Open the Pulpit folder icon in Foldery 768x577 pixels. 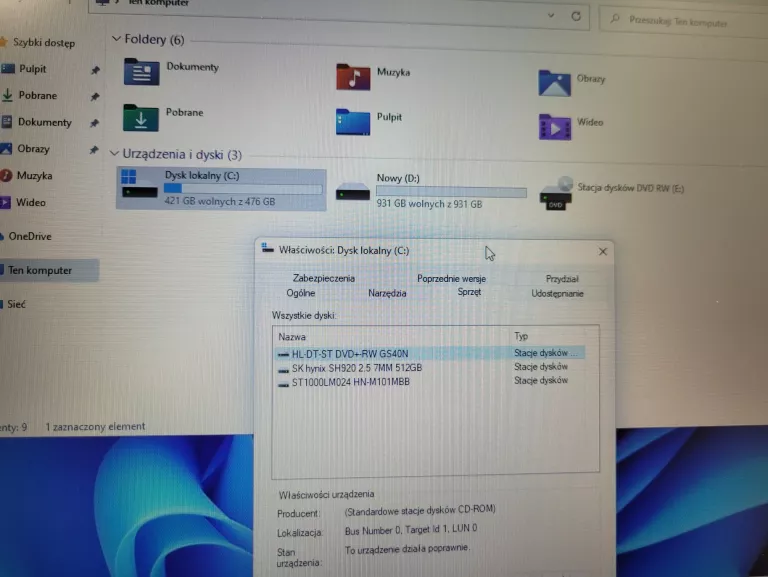pyautogui.click(x=353, y=122)
